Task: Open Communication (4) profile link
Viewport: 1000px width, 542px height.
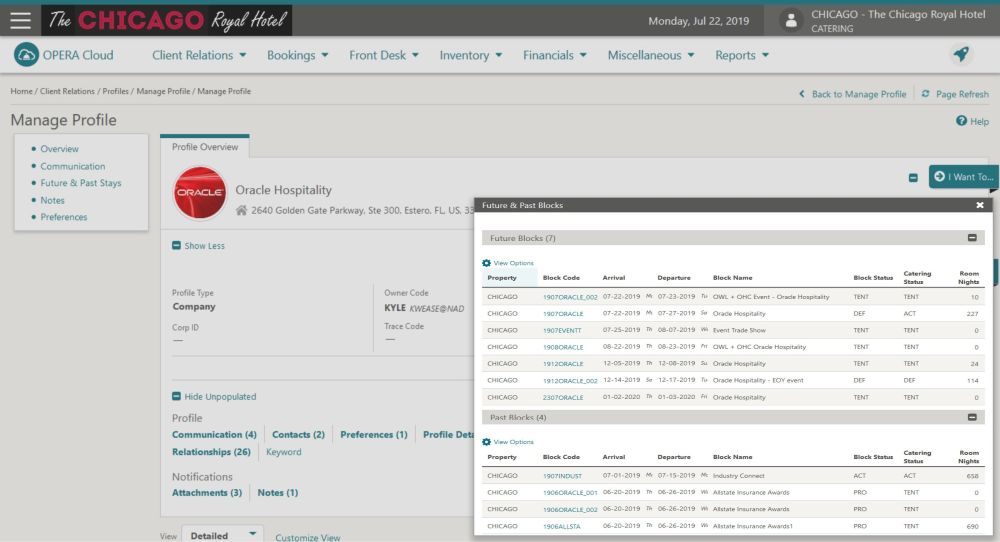Action: [214, 434]
